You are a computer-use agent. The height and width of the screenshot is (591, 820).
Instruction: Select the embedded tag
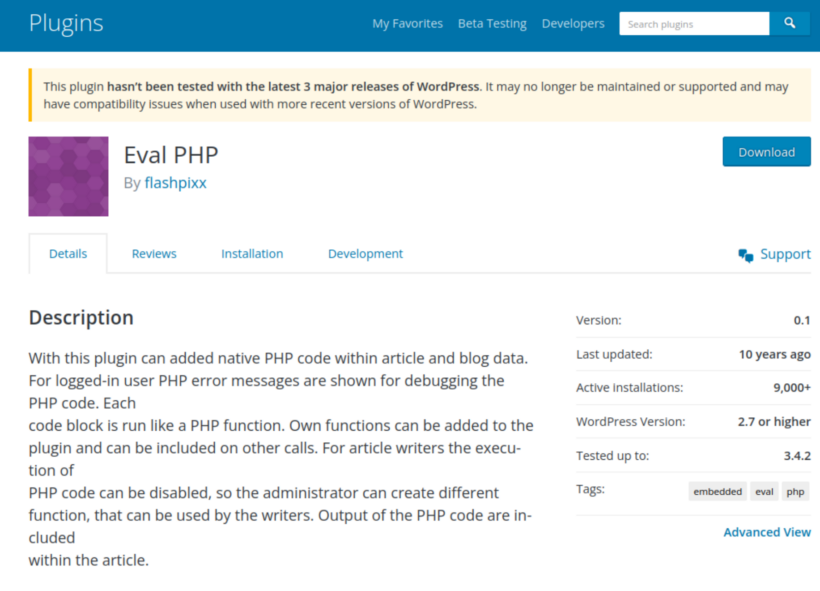click(716, 491)
